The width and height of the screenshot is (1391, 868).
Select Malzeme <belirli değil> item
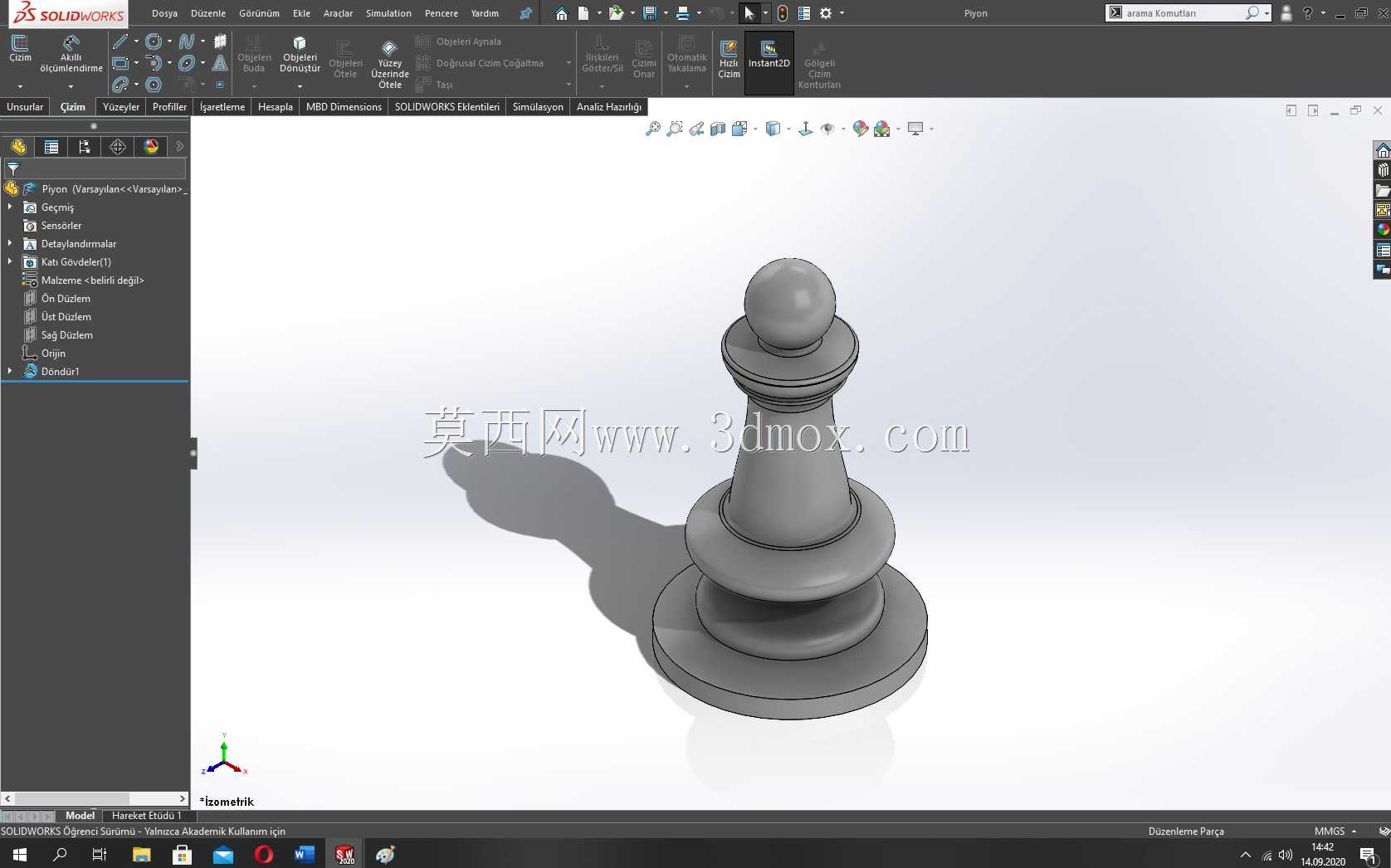point(92,280)
